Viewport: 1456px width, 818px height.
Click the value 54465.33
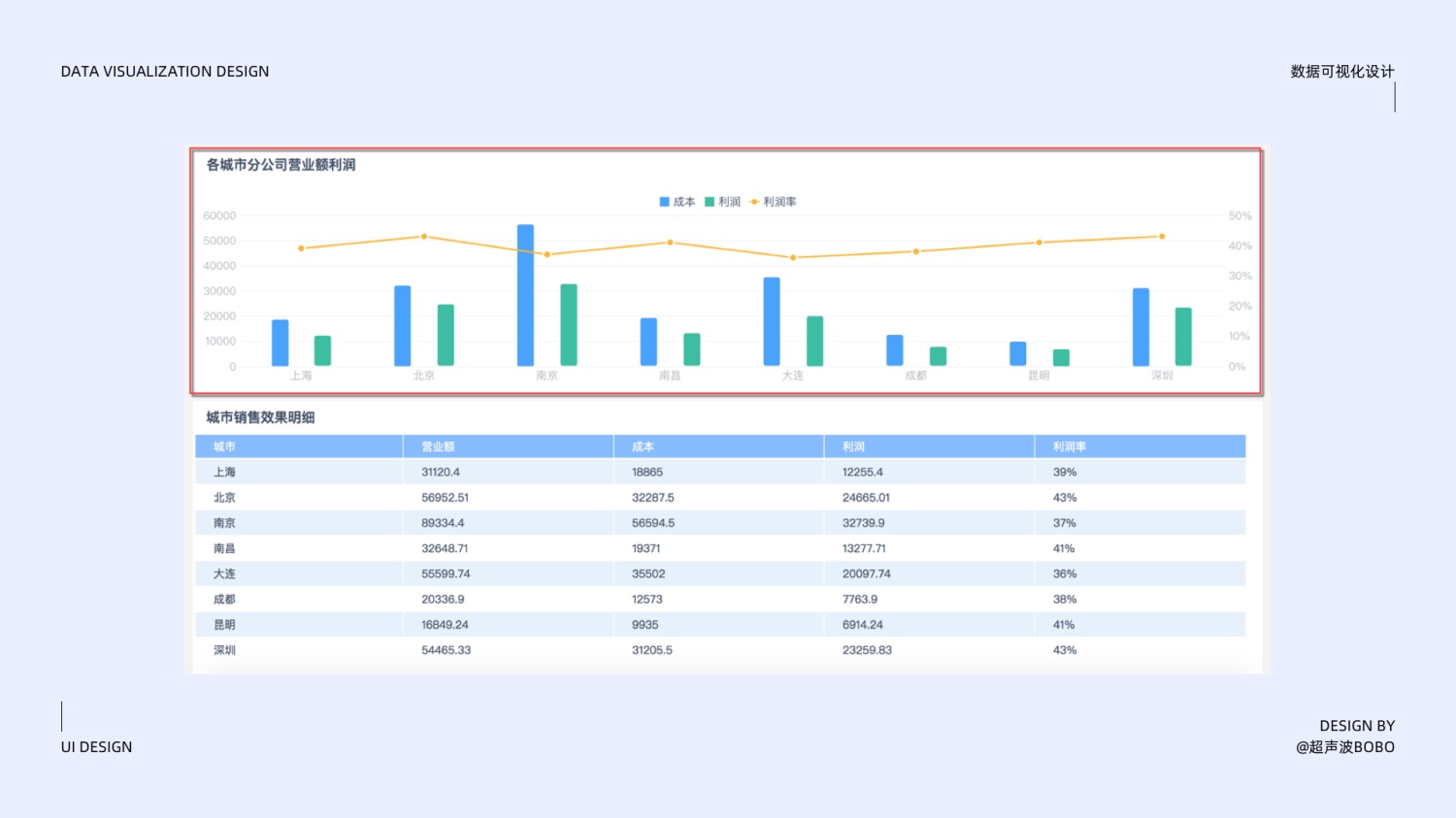coord(446,650)
